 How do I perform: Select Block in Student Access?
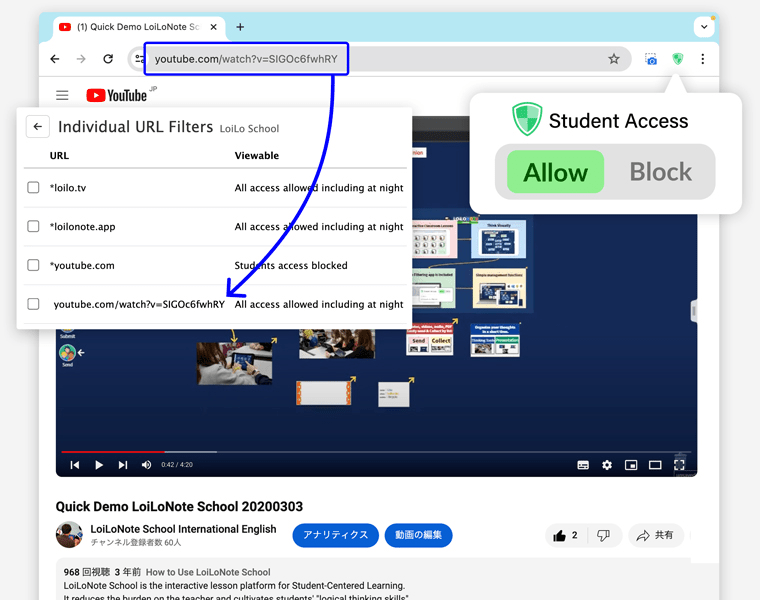[x=661, y=172]
